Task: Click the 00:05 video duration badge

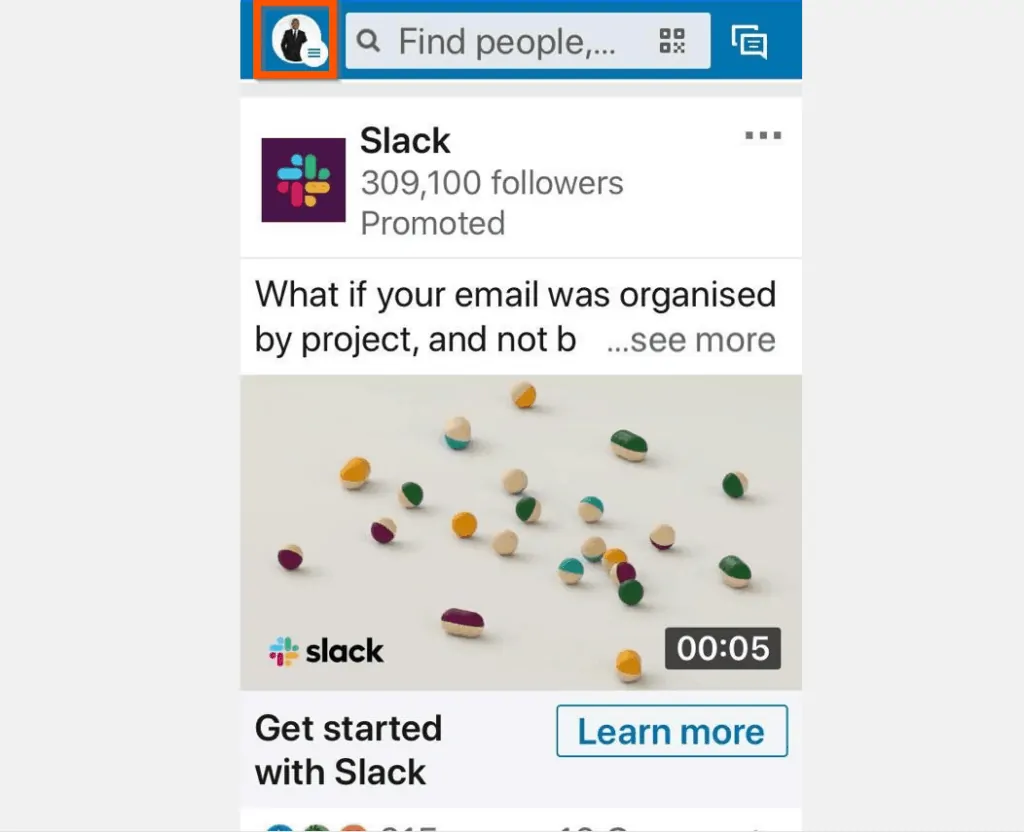Action: (x=723, y=649)
